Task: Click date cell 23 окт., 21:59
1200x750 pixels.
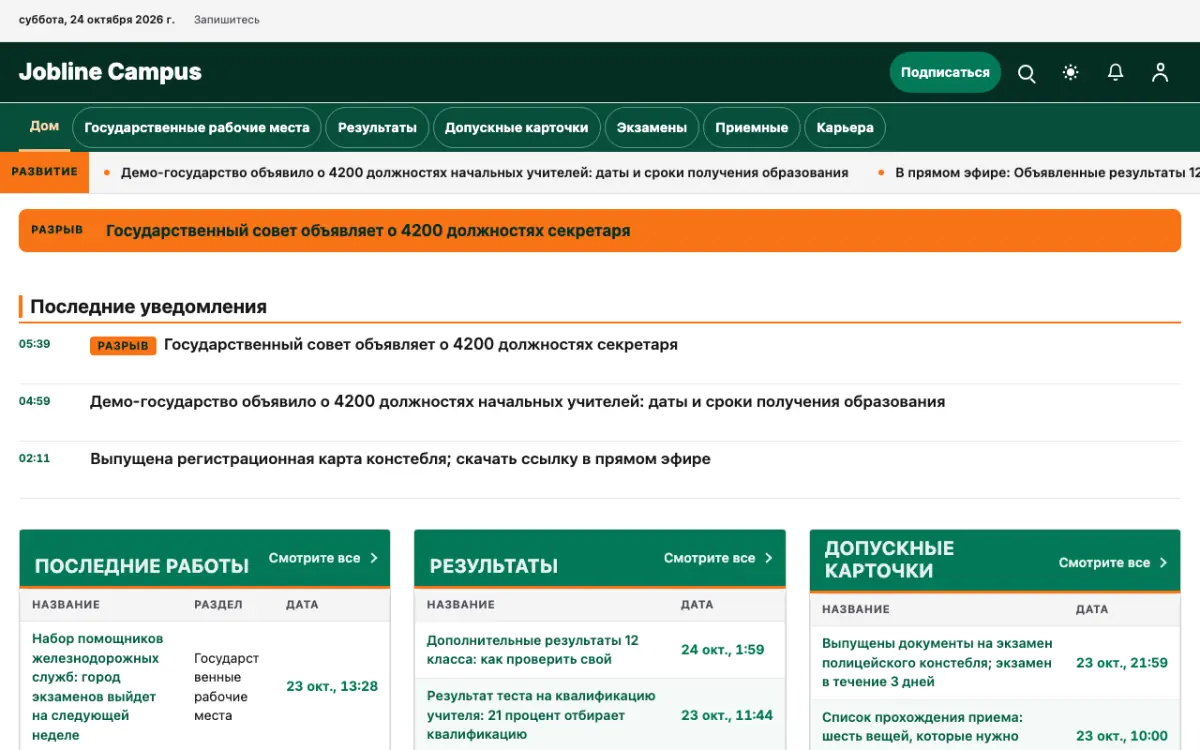Action: (1122, 663)
